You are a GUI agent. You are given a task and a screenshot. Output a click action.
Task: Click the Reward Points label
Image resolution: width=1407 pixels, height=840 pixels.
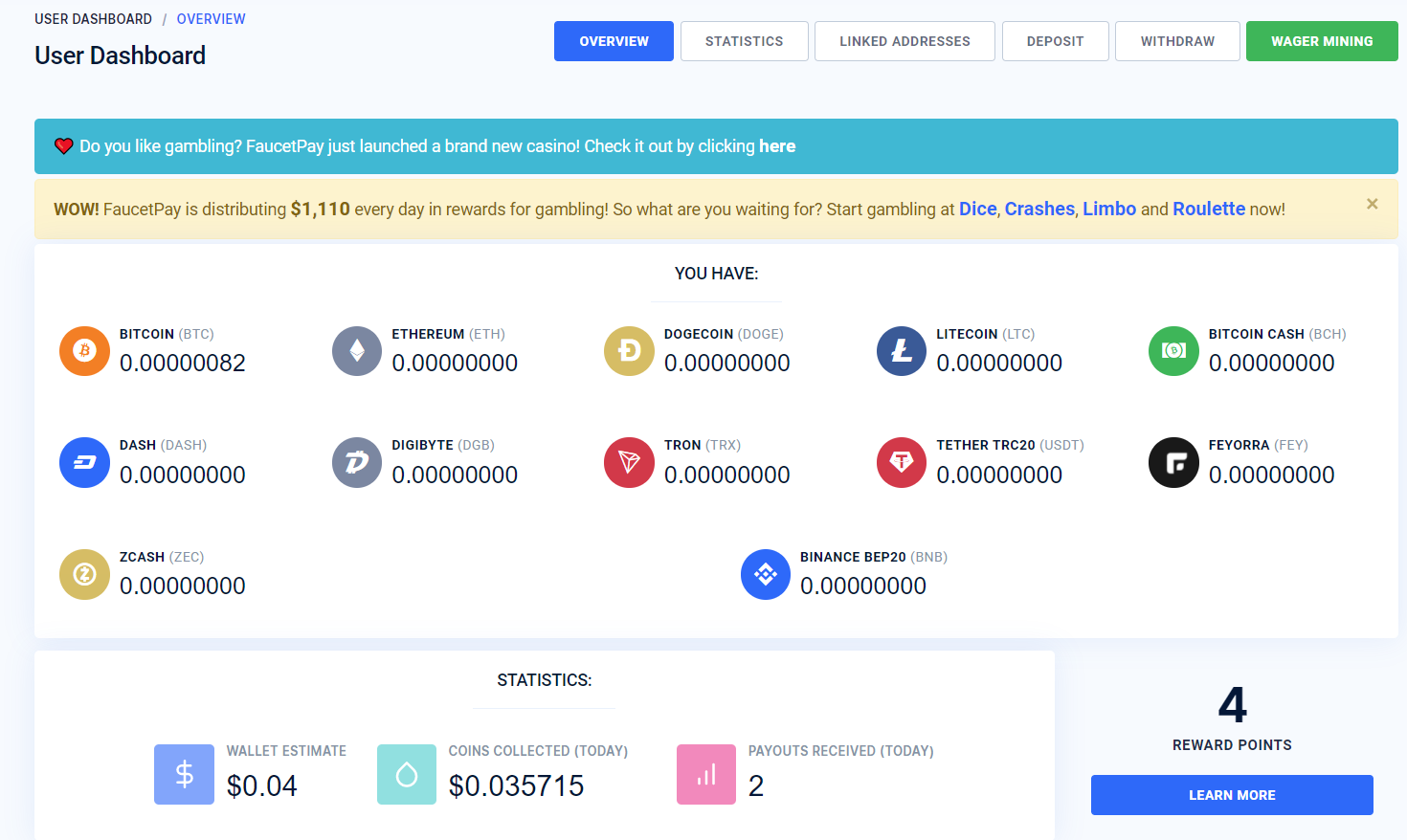coord(1232,744)
